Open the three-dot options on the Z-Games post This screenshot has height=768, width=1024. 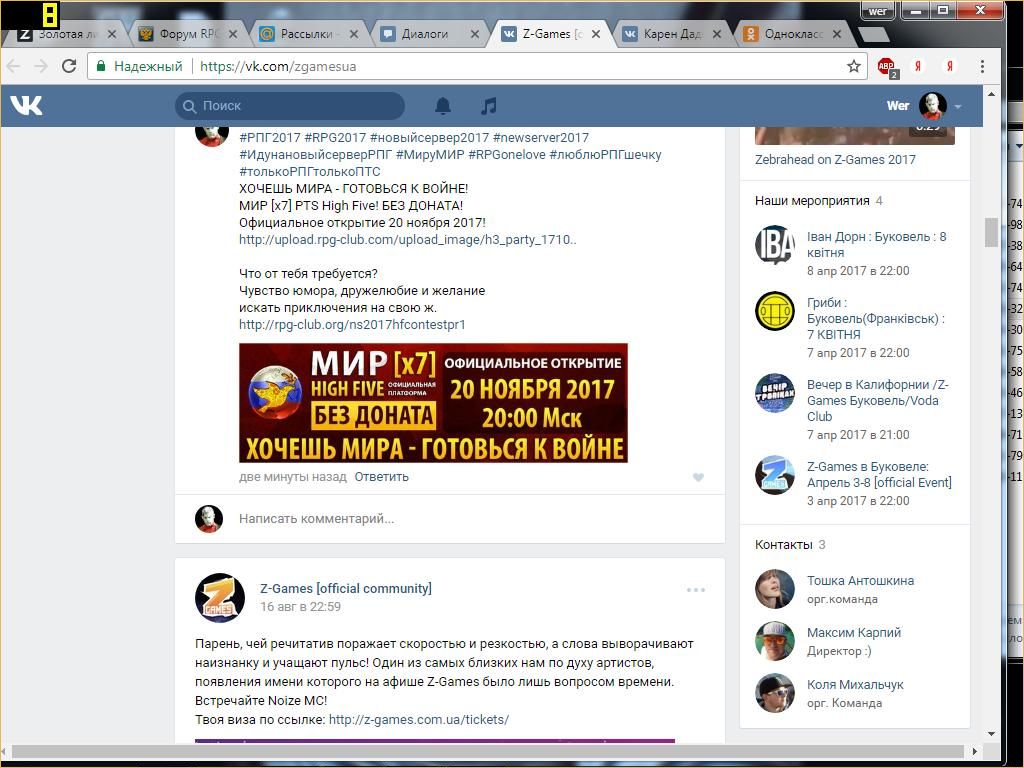click(x=696, y=590)
